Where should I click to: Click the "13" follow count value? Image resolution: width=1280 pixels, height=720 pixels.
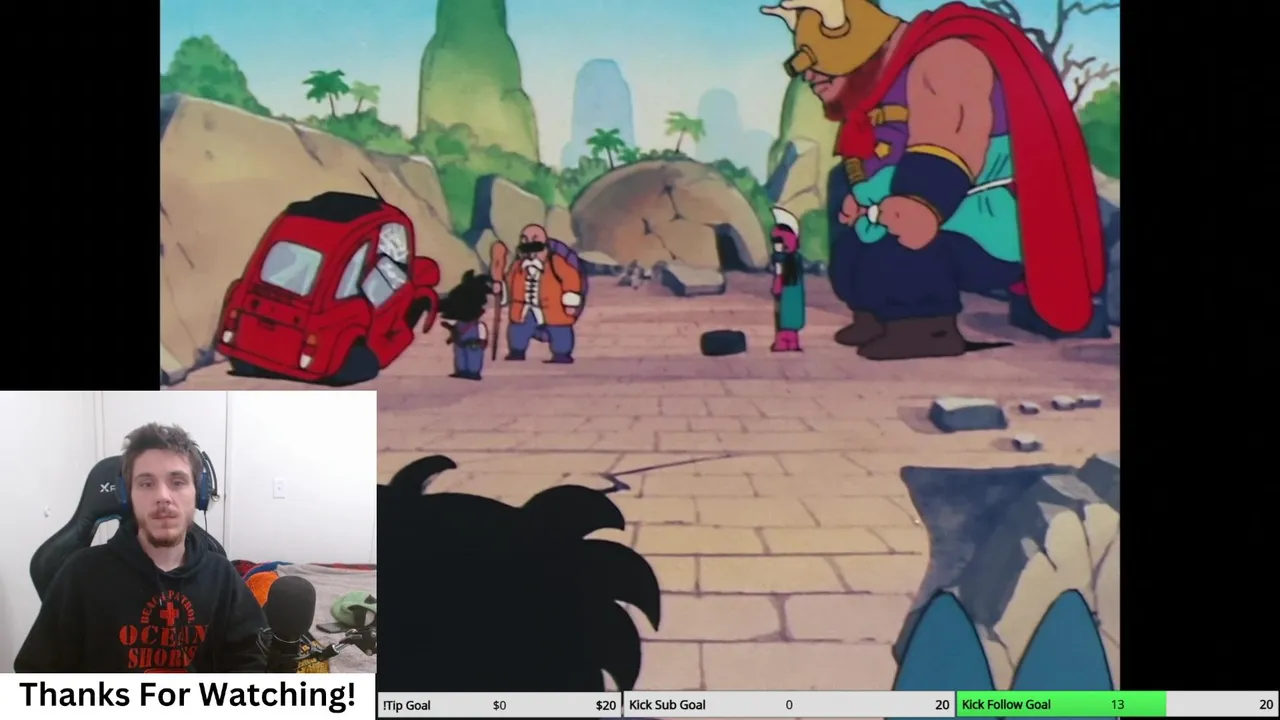(1117, 705)
